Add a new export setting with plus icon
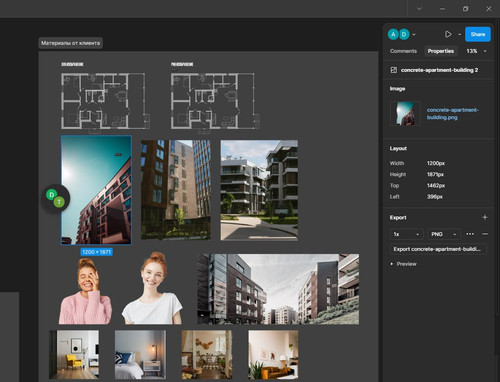The height and width of the screenshot is (382, 500). (485, 217)
